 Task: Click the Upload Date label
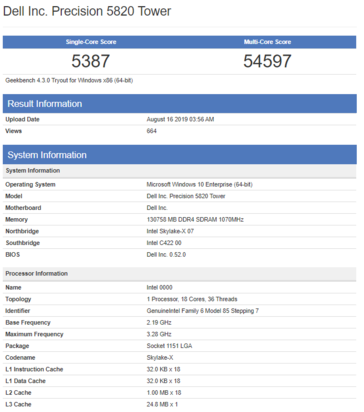coord(22,119)
